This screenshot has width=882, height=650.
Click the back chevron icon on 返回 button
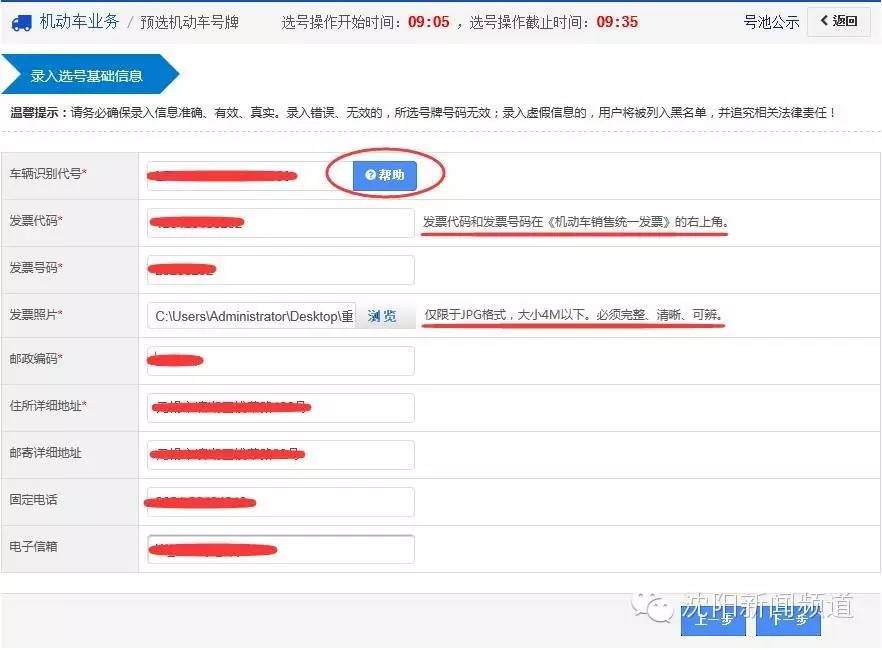point(826,20)
